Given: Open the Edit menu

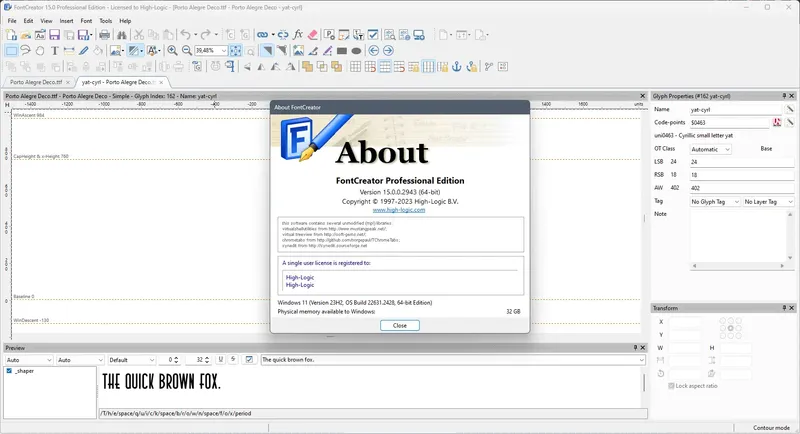Looking at the screenshot, I should click(28, 21).
